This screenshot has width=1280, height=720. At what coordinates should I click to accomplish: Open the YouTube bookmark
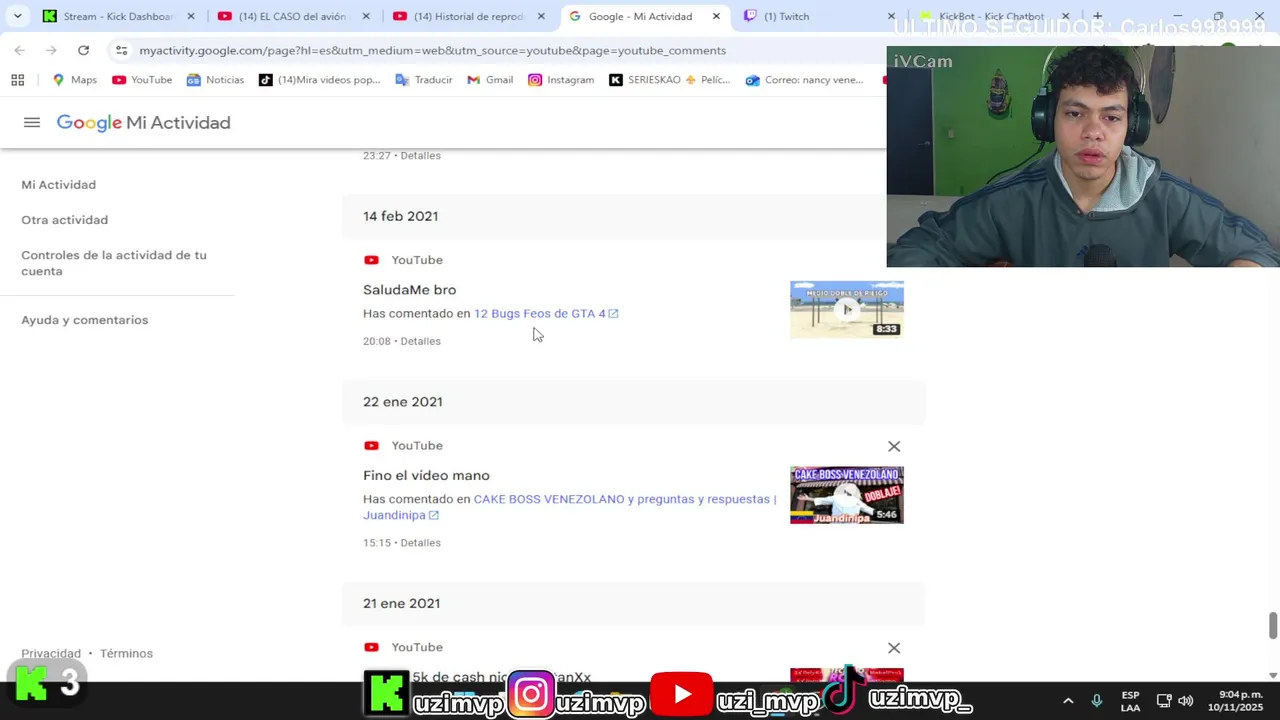(x=142, y=80)
